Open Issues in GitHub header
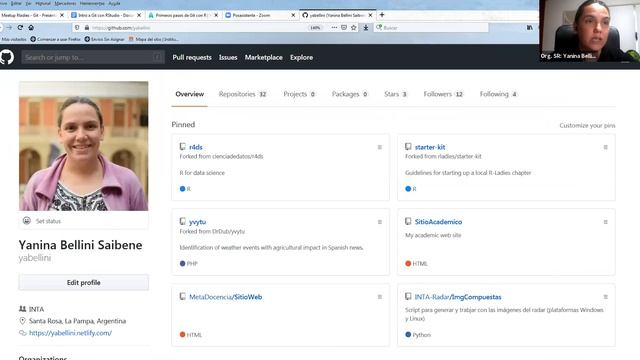 pos(228,58)
